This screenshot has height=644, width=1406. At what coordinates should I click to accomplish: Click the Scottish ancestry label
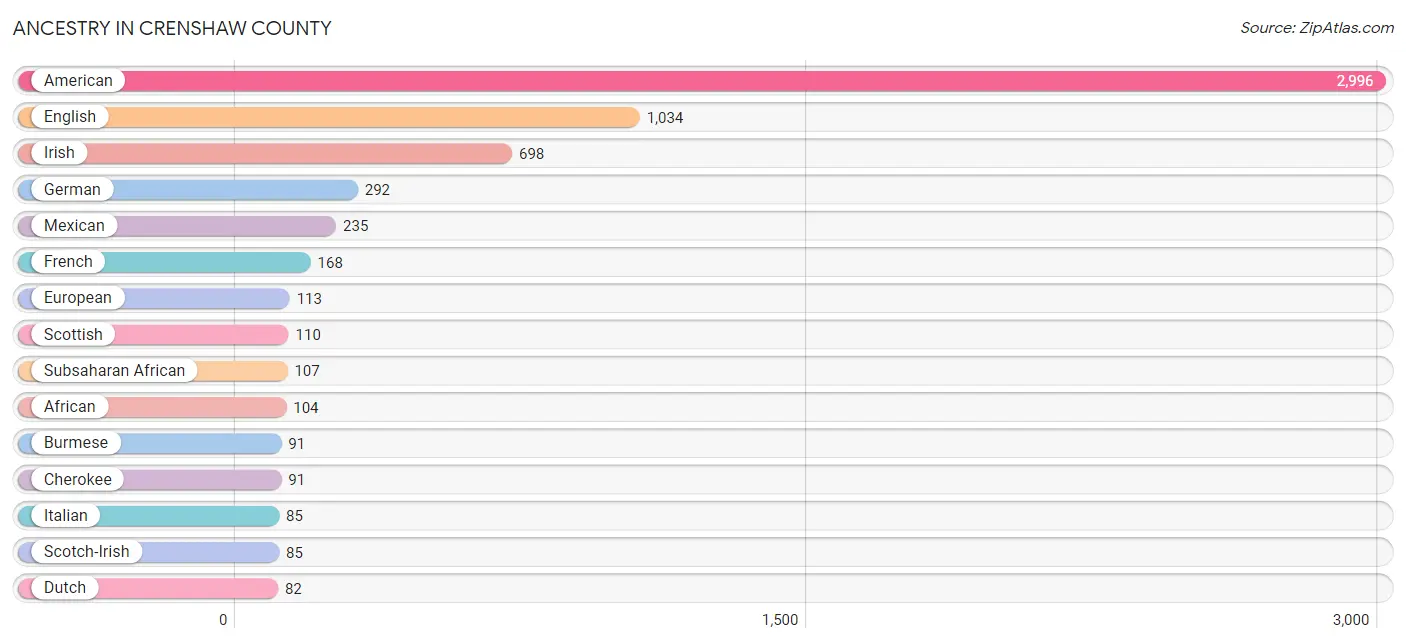[x=73, y=335]
